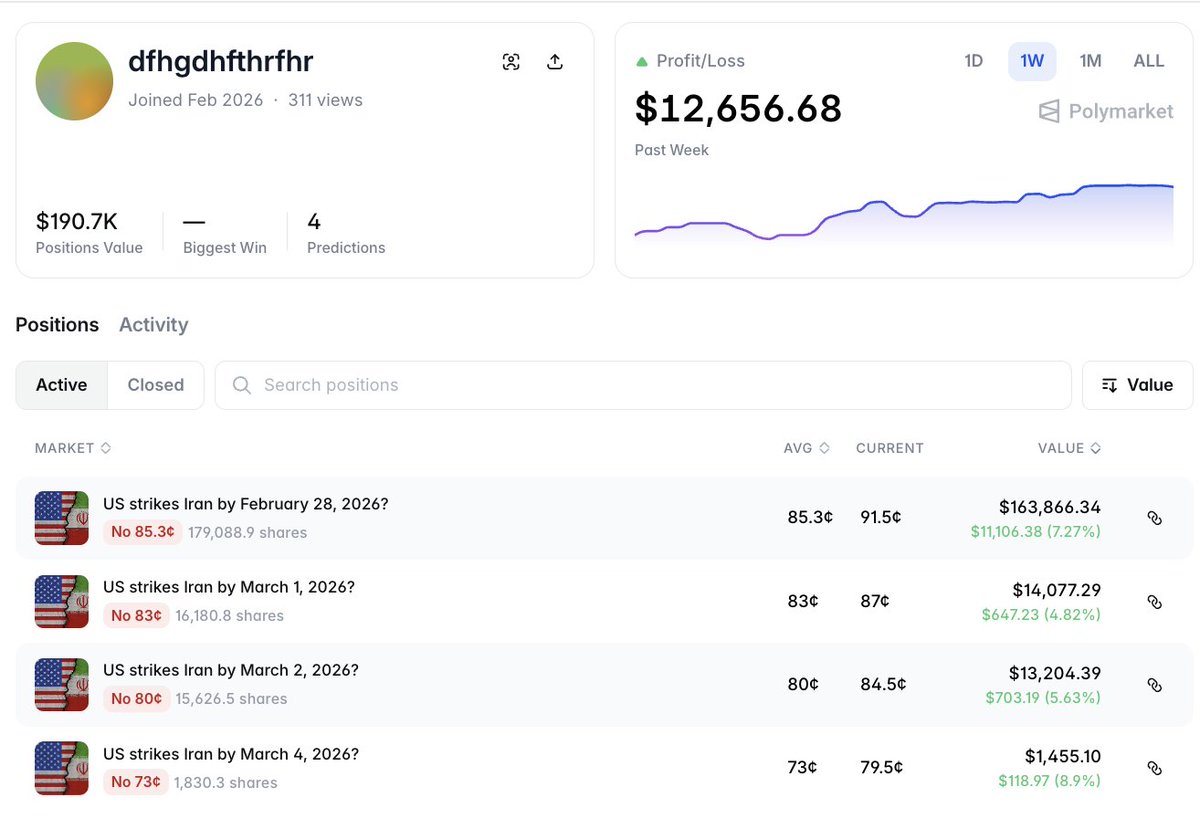Screen dimensions: 1200x829
Task: Click the blurred profile avatar
Action: click(74, 81)
